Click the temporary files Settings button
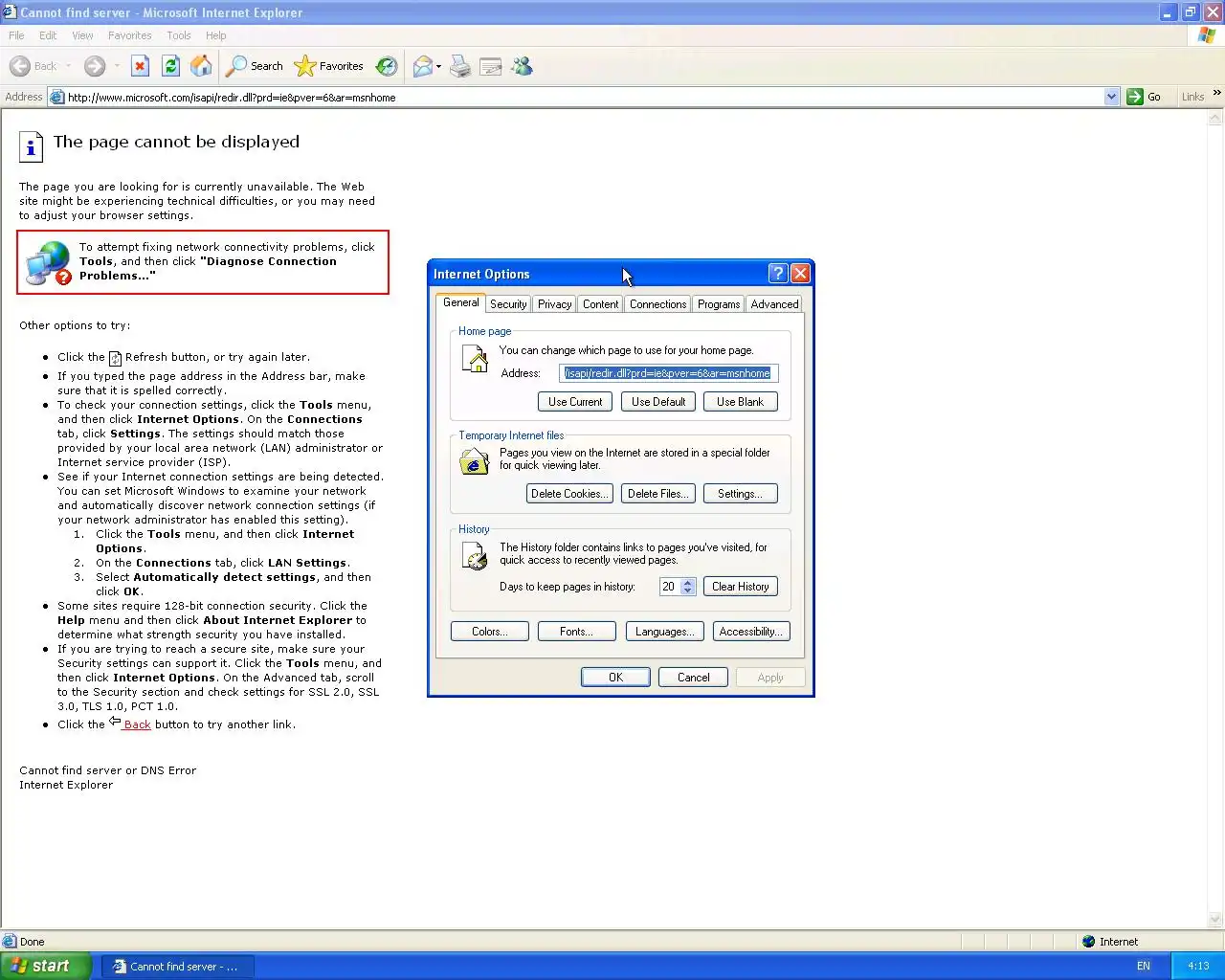The height and width of the screenshot is (980, 1225). click(x=741, y=494)
